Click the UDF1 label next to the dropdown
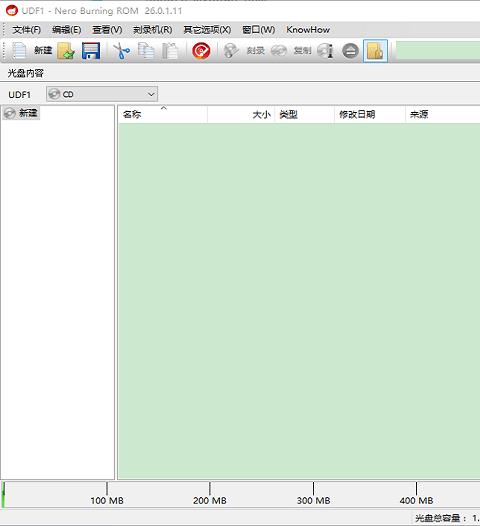This screenshot has width=480, height=526. pyautogui.click(x=19, y=95)
